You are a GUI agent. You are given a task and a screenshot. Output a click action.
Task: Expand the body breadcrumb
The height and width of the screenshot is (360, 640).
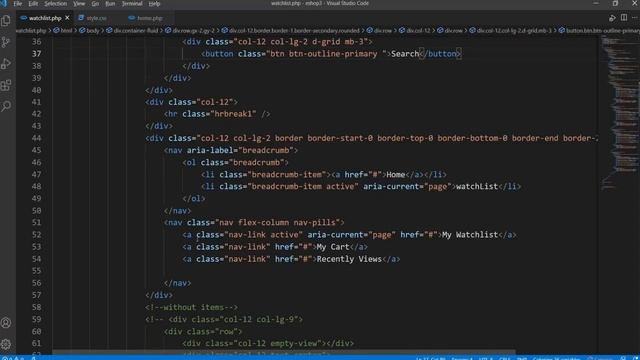tap(90, 31)
